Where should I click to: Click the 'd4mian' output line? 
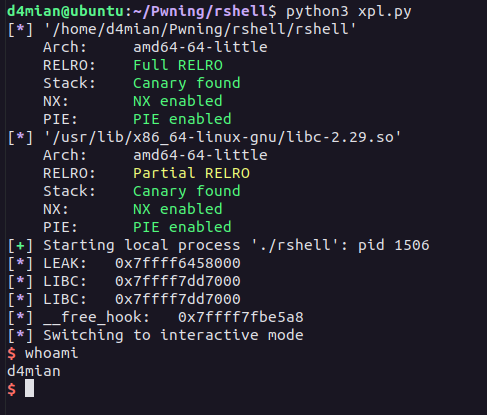(34, 371)
